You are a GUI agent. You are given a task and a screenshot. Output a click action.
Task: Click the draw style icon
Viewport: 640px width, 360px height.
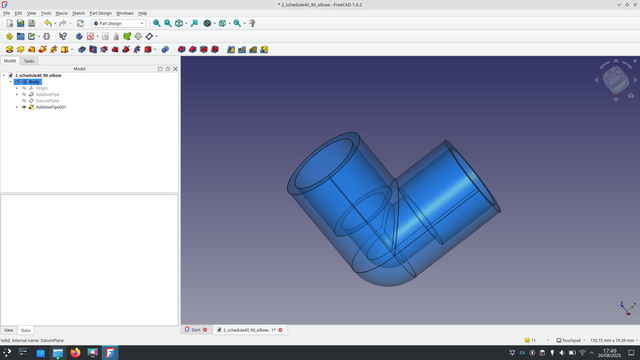click(x=207, y=23)
